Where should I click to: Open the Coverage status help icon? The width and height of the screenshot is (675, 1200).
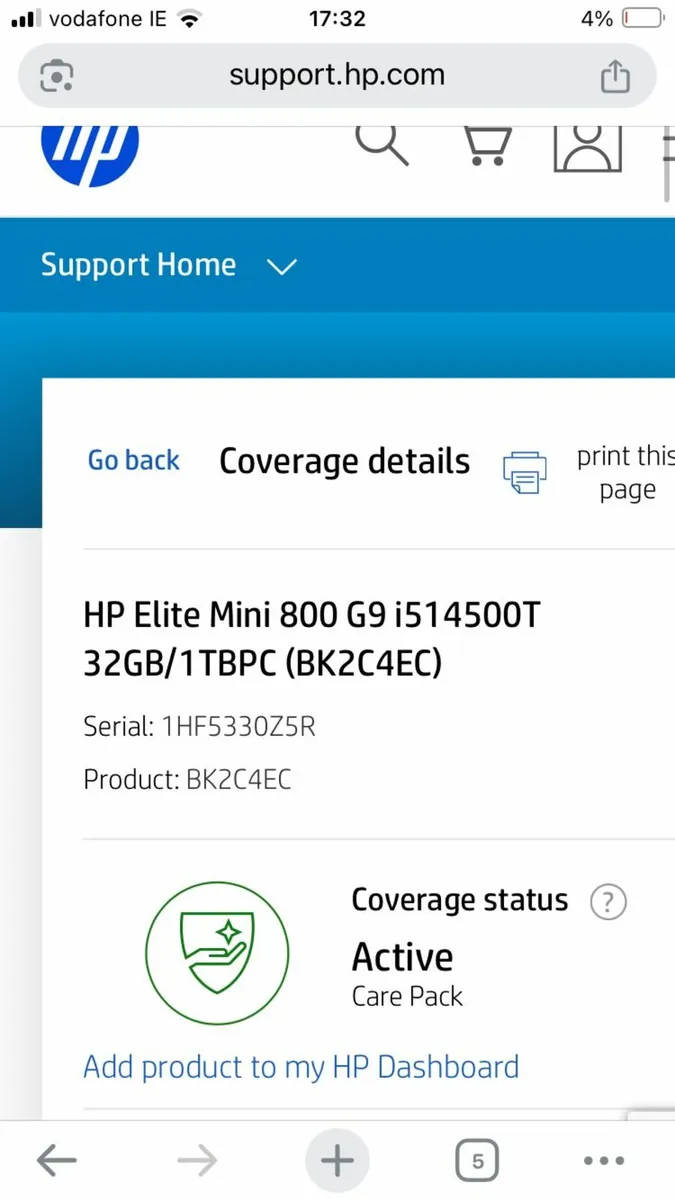[608, 902]
